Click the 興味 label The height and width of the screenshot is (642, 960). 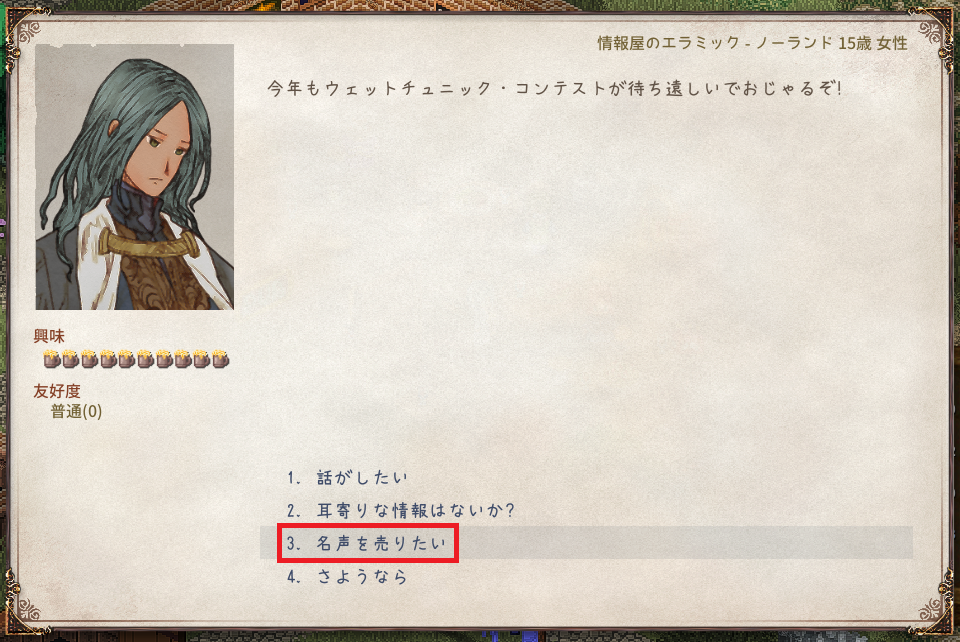click(x=49, y=336)
